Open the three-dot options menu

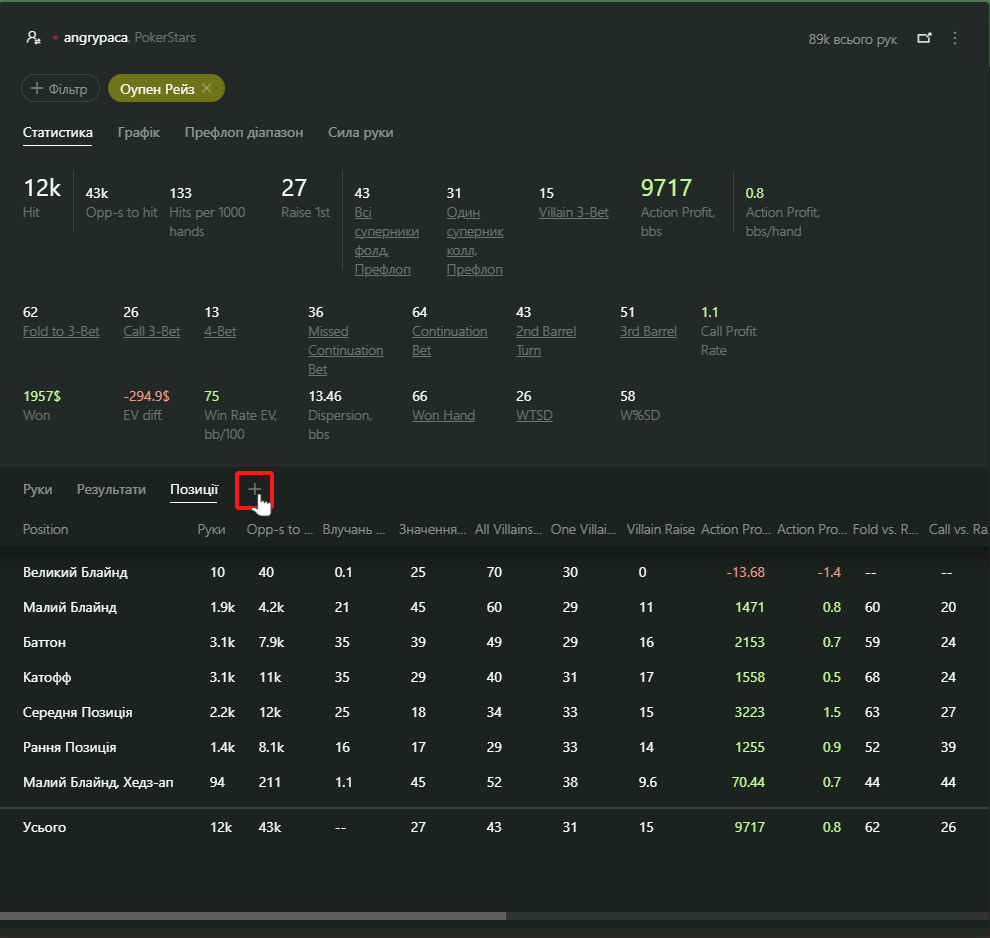[x=955, y=38]
